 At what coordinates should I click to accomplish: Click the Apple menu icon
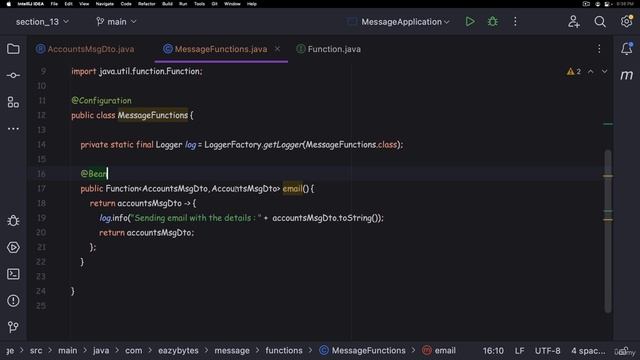pos(8,4)
